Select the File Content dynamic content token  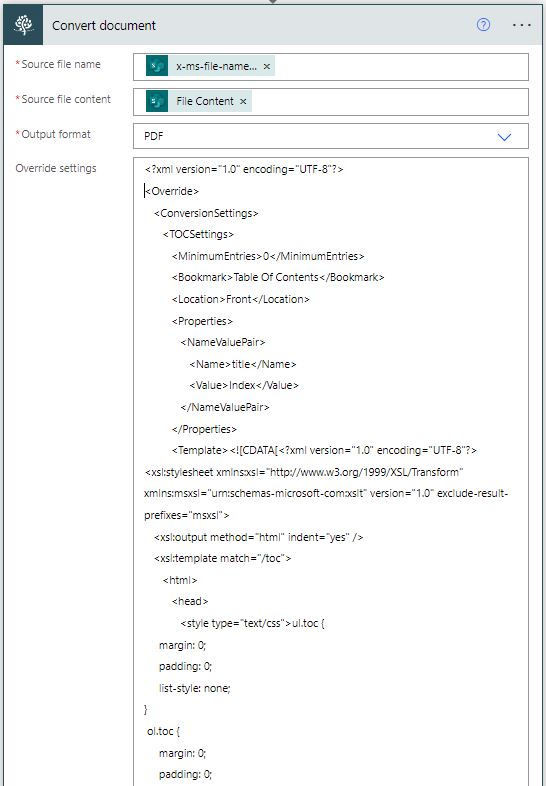[x=199, y=101]
